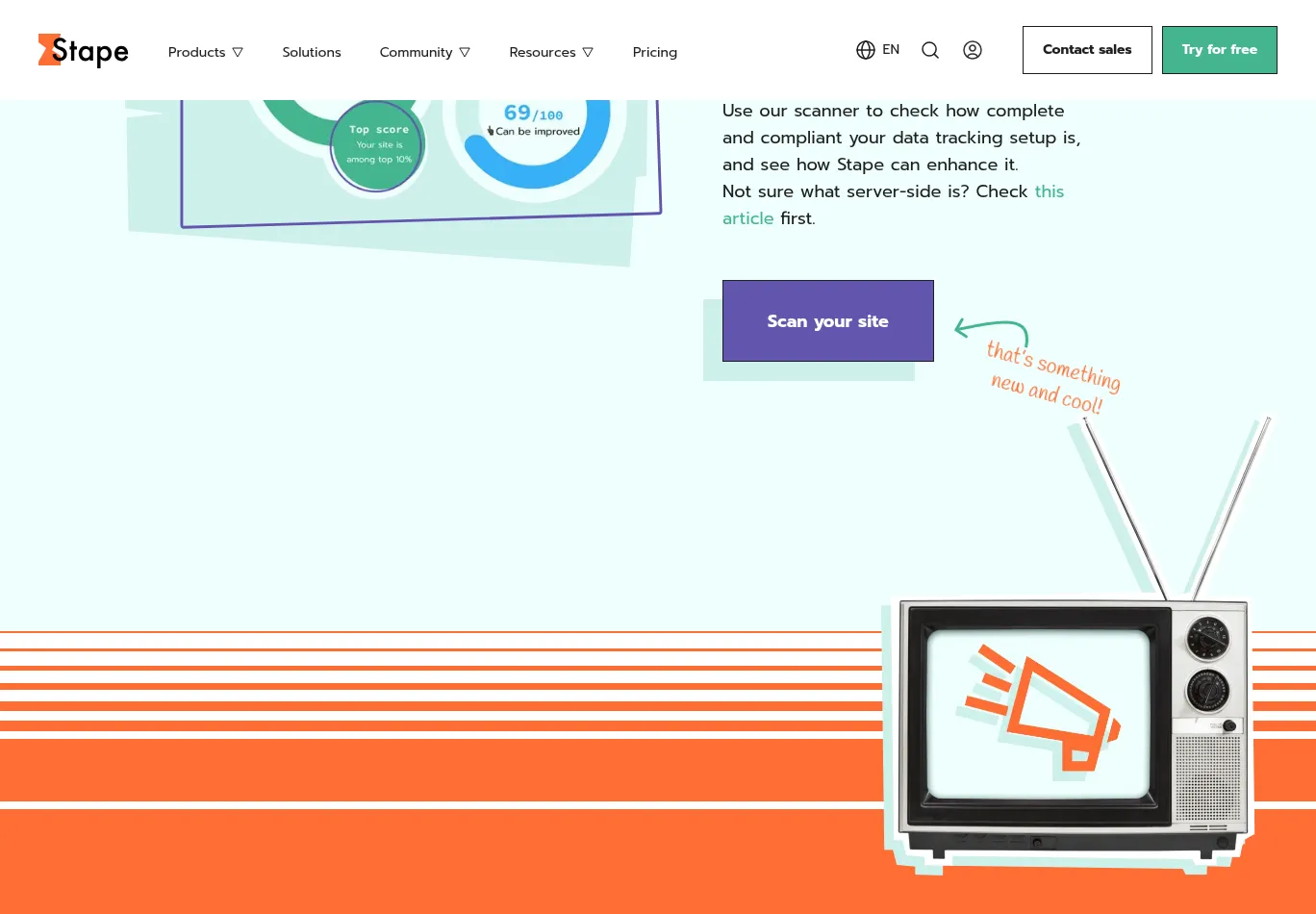Screen dimensions: 1316x914
Task: Click the upper dial knob on the TV
Action: 1207,638
